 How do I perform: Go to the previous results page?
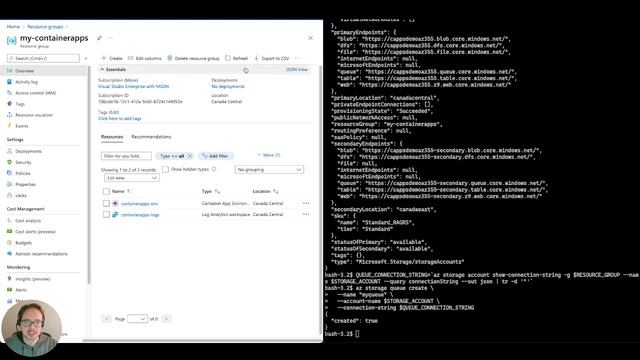pos(106,319)
